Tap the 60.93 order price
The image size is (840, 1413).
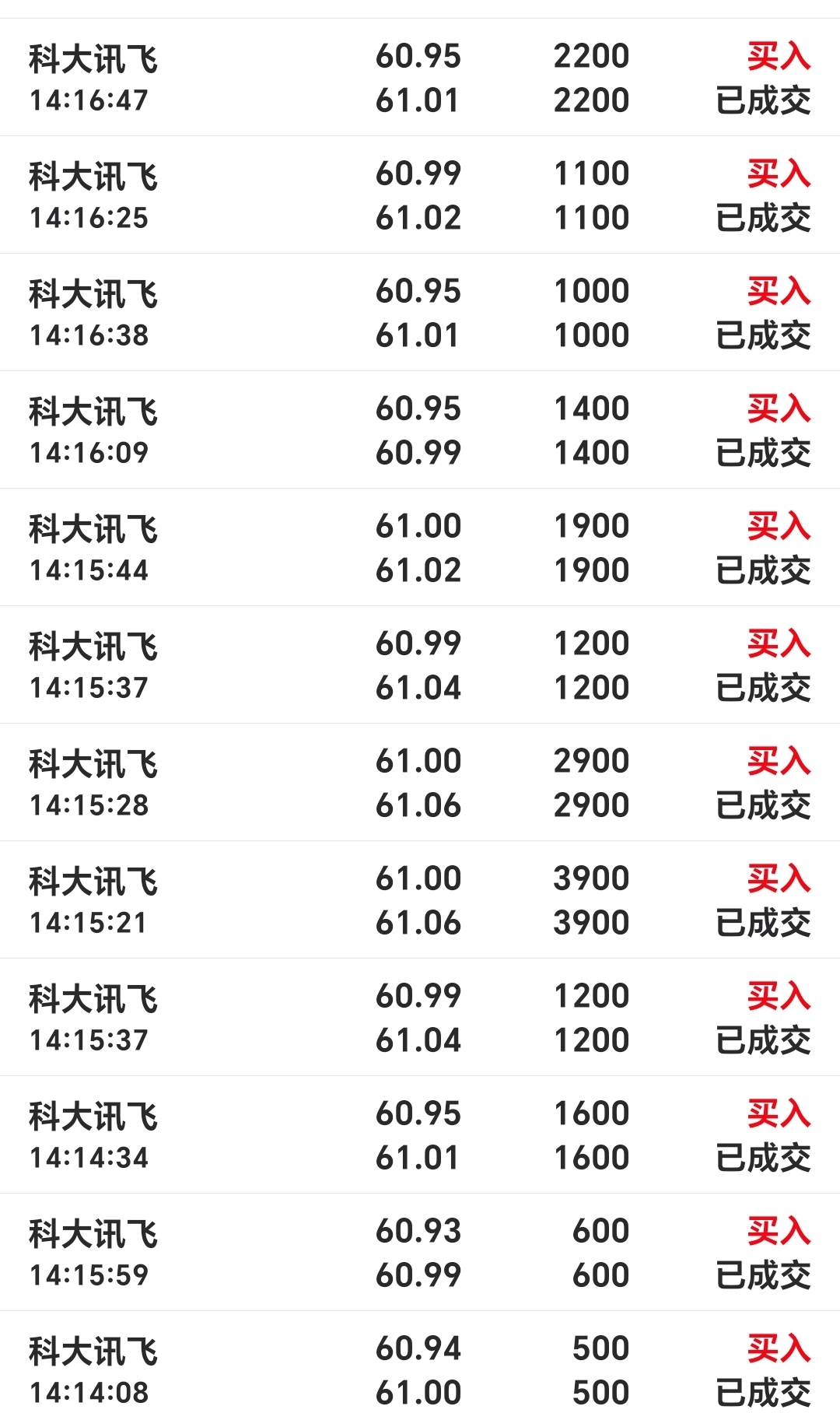pos(418,1231)
